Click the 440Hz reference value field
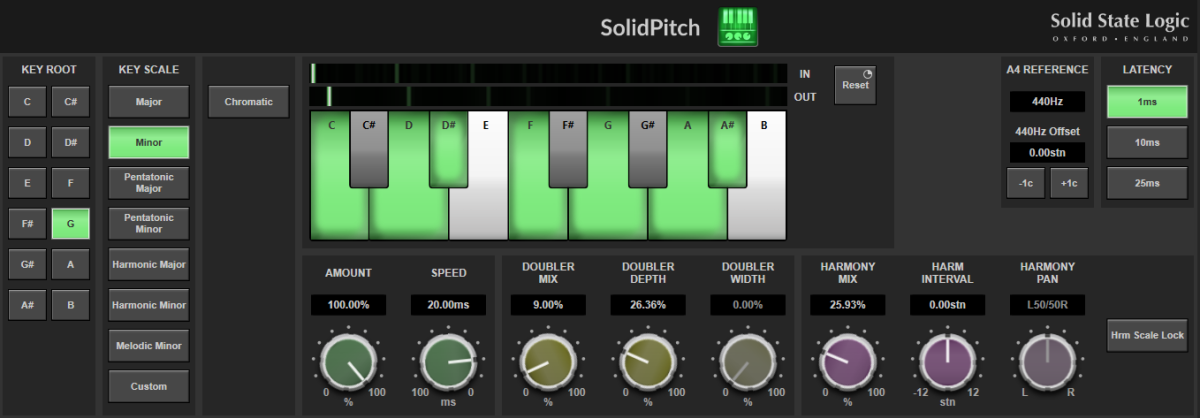 click(x=1047, y=102)
